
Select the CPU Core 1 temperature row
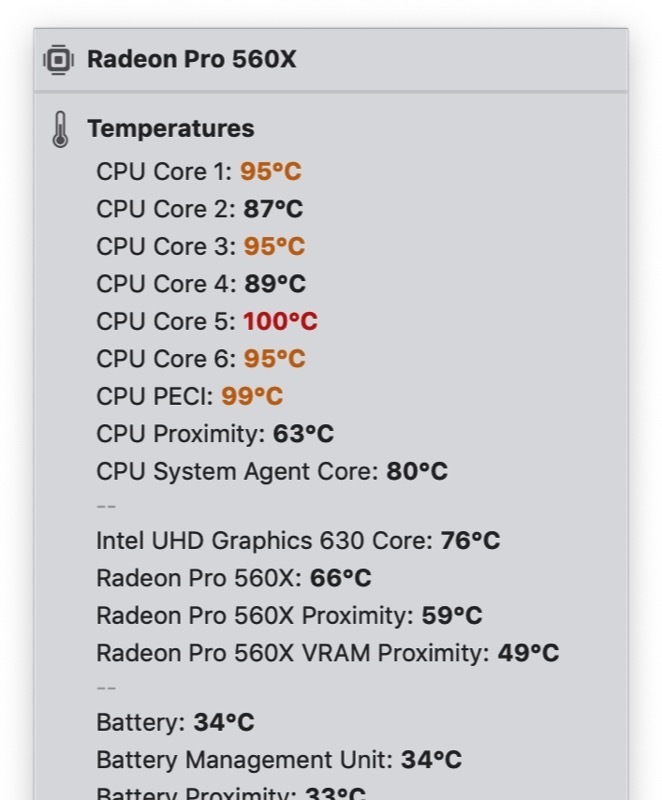[x=198, y=172]
